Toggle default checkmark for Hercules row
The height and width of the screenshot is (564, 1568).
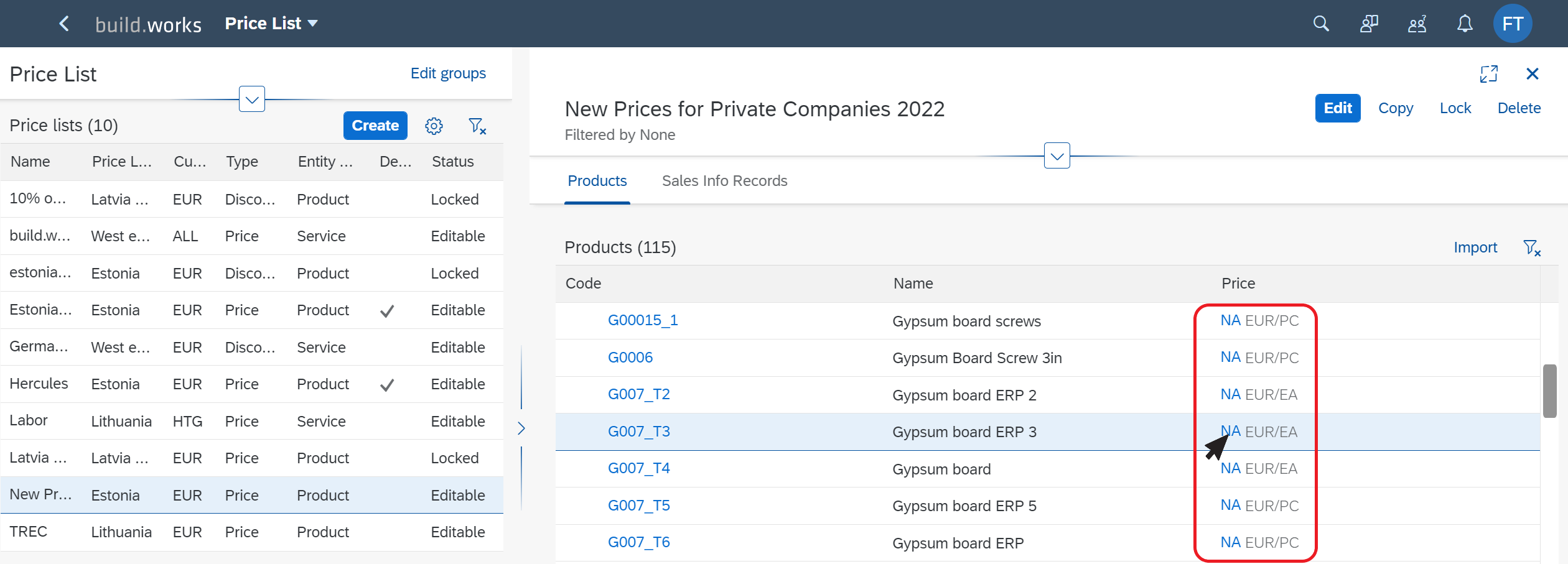[x=387, y=385]
